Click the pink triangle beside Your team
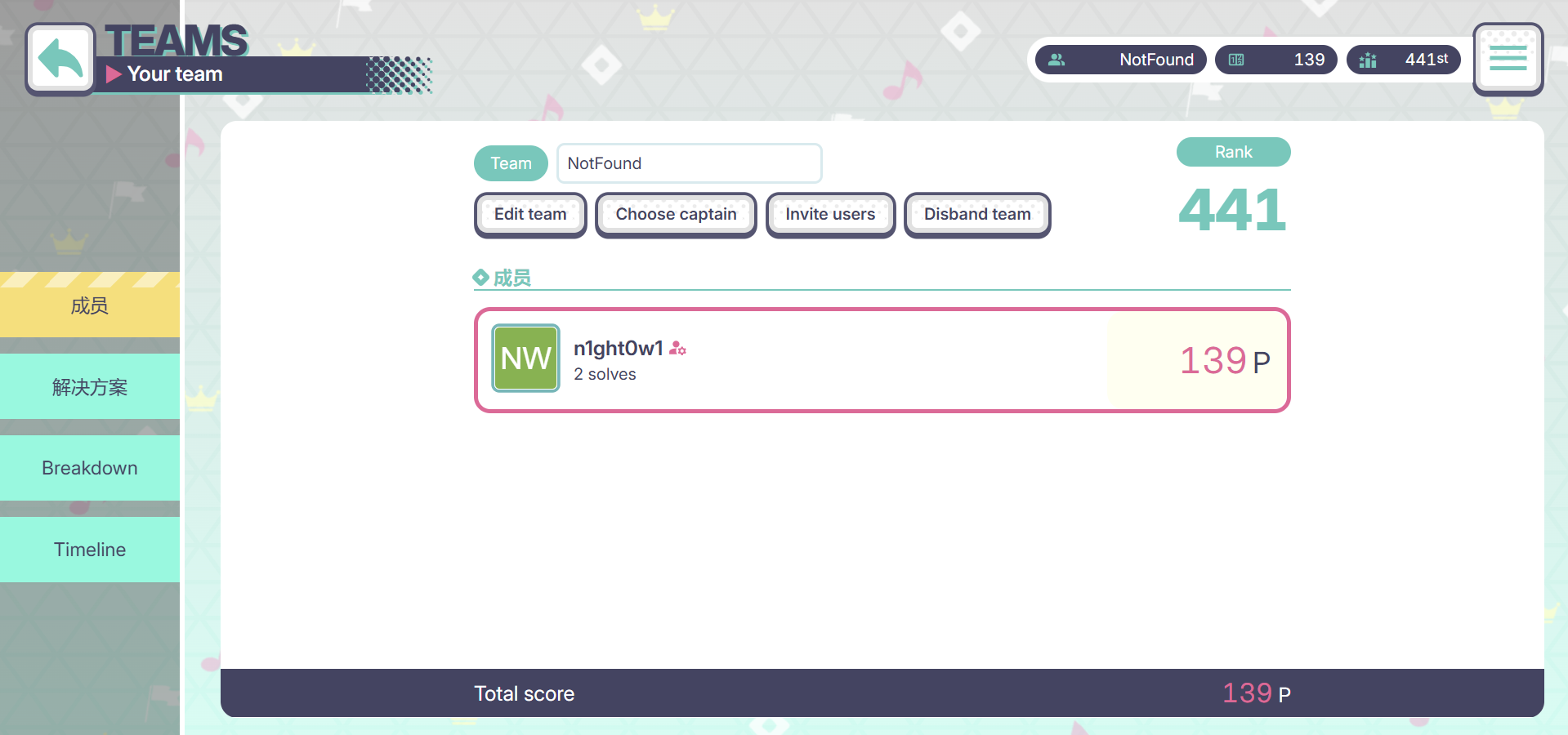This screenshot has height=735, width=1568. point(114,74)
